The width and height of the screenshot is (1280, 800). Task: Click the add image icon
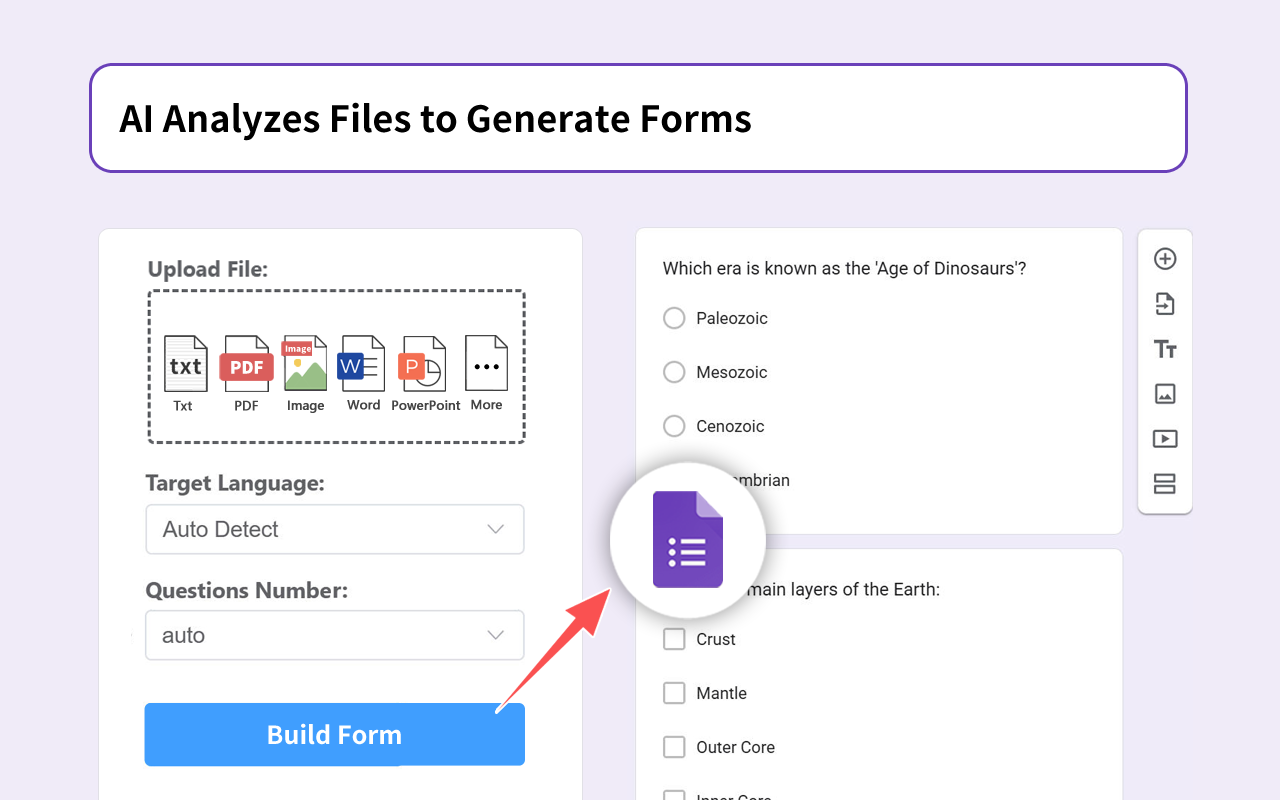click(x=1165, y=394)
